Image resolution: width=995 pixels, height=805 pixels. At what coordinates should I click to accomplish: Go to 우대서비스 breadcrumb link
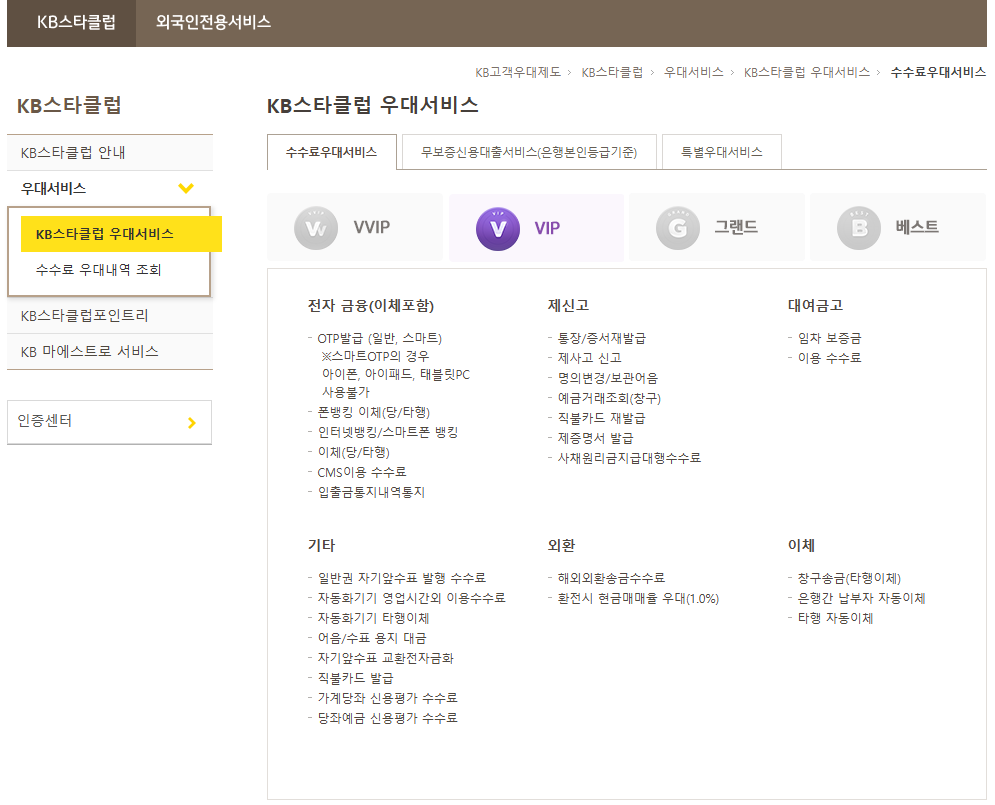(693, 72)
